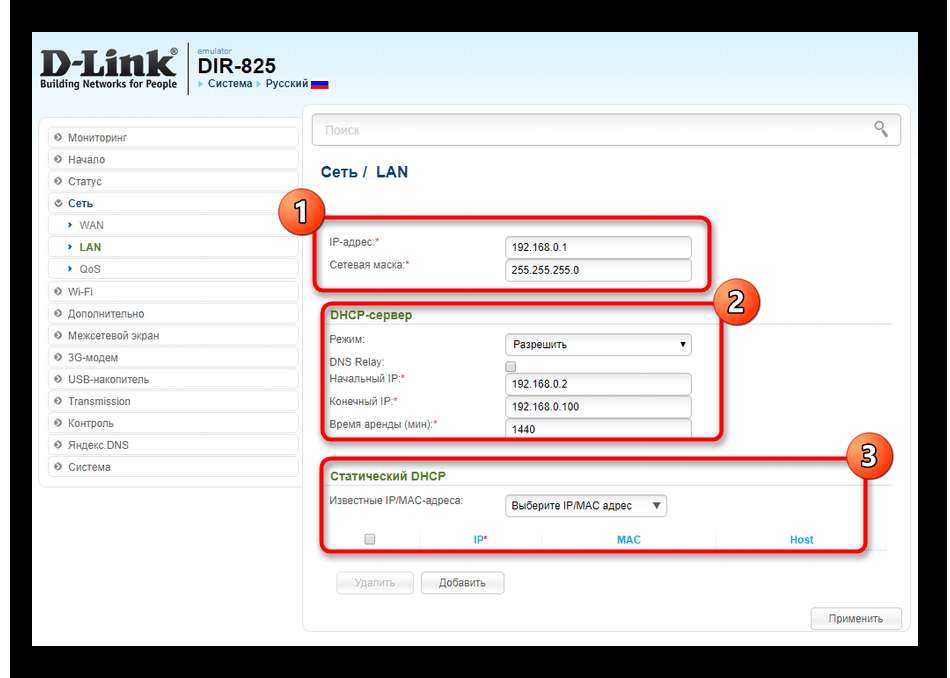Viewport: 950px width, 678px height.
Task: Click Сеть breadcrumb link
Action: [339, 172]
